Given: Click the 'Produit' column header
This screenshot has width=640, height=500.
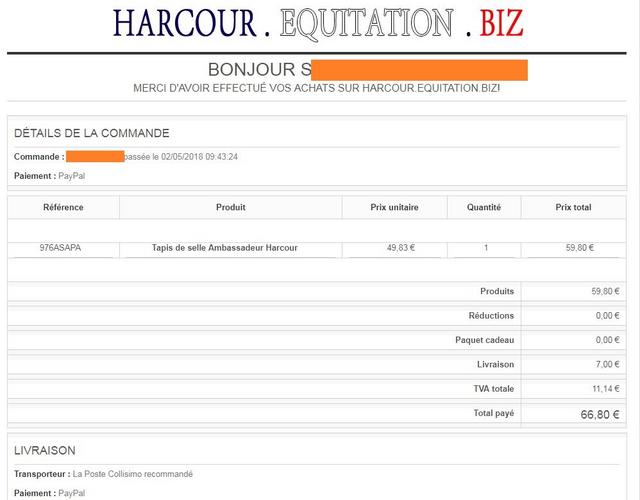Looking at the screenshot, I should pos(231,207).
